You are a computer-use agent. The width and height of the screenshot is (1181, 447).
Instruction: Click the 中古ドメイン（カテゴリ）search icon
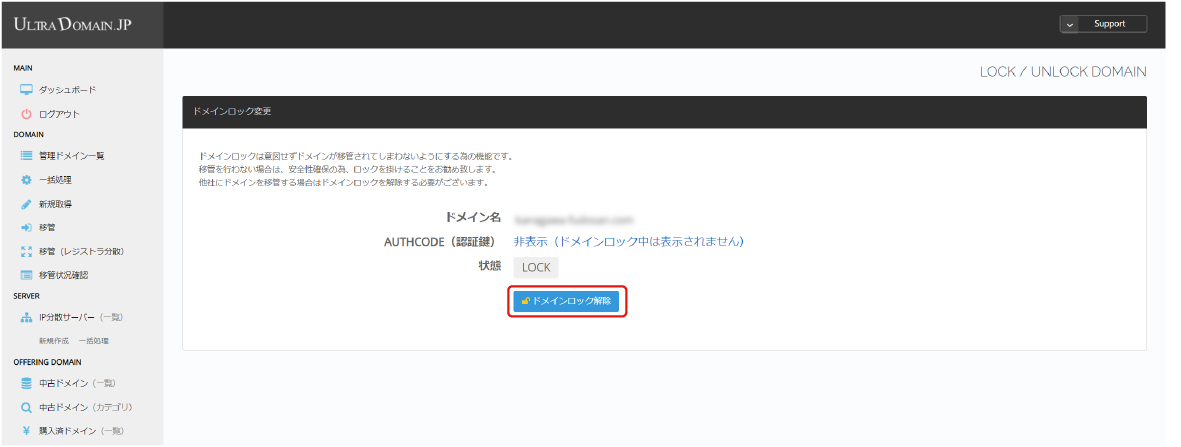27,407
